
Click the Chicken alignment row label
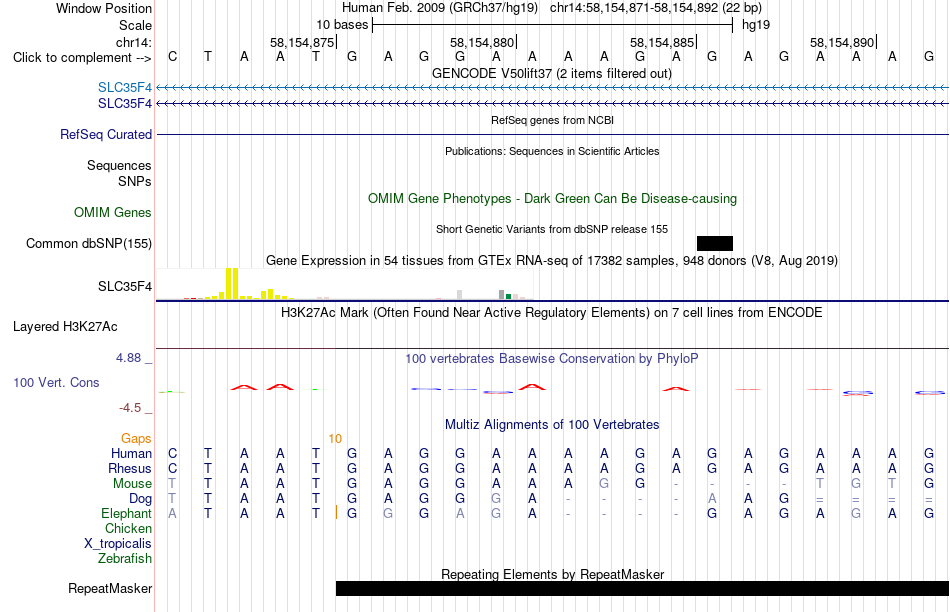(128, 528)
